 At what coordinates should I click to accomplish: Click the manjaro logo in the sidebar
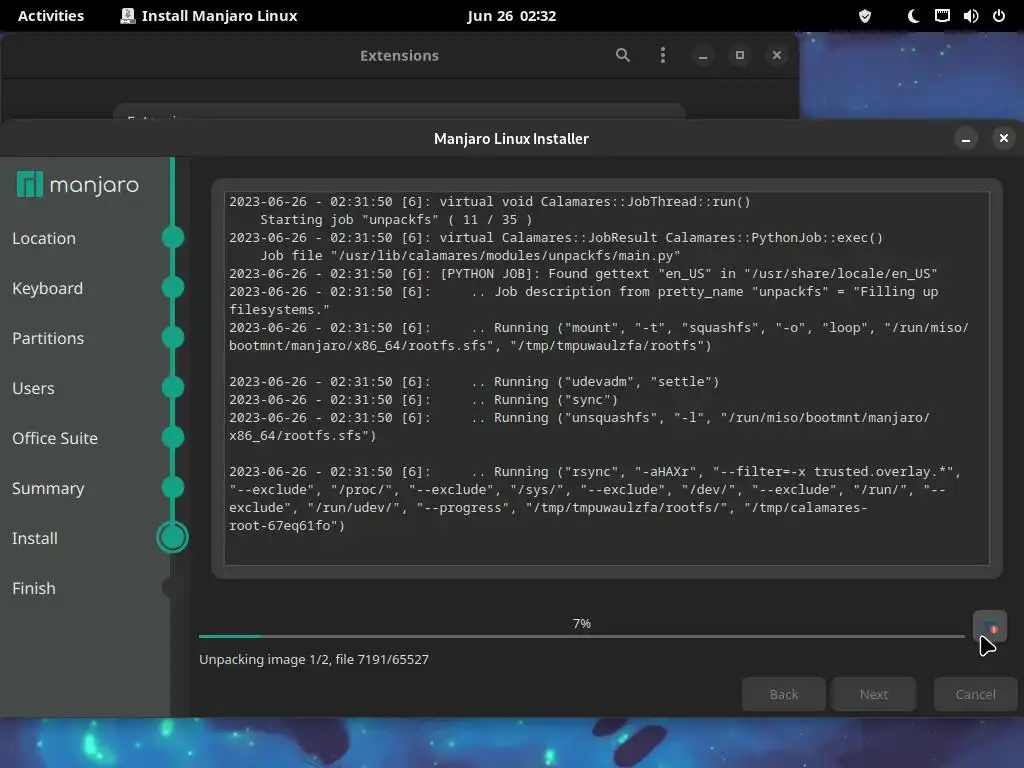click(78, 185)
